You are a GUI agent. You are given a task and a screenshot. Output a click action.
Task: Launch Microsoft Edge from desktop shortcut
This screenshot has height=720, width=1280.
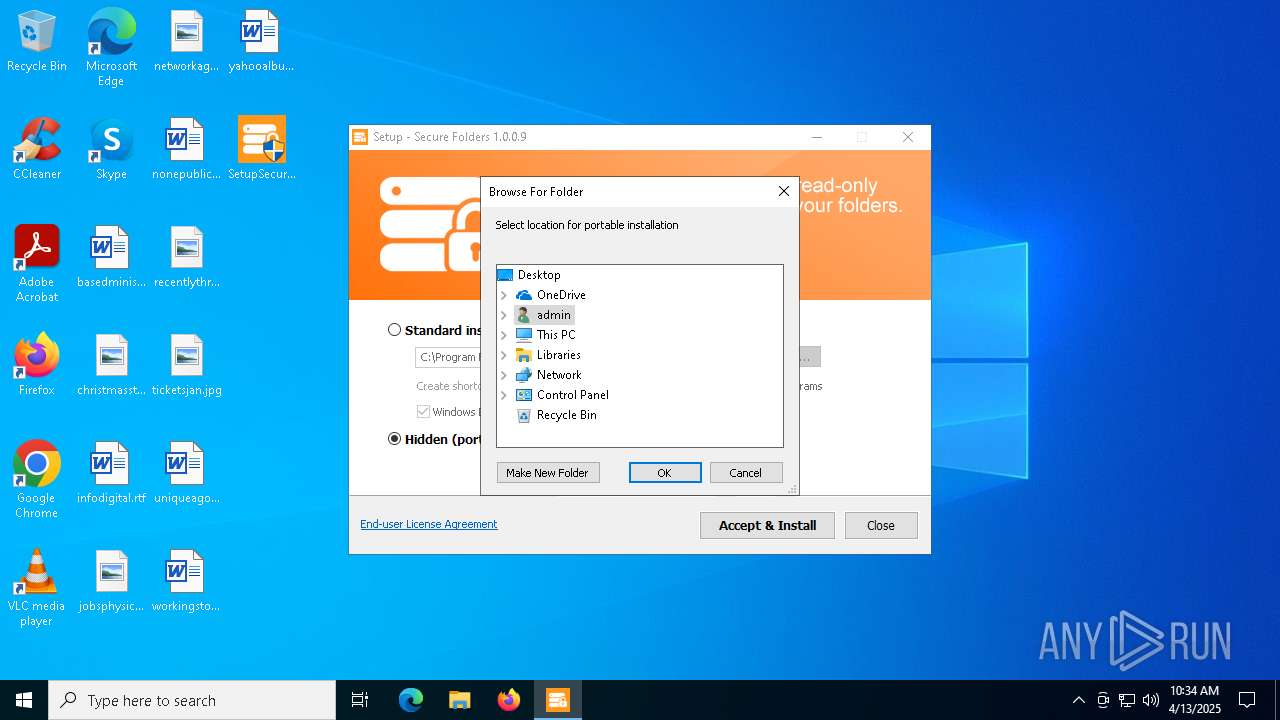tap(111, 48)
